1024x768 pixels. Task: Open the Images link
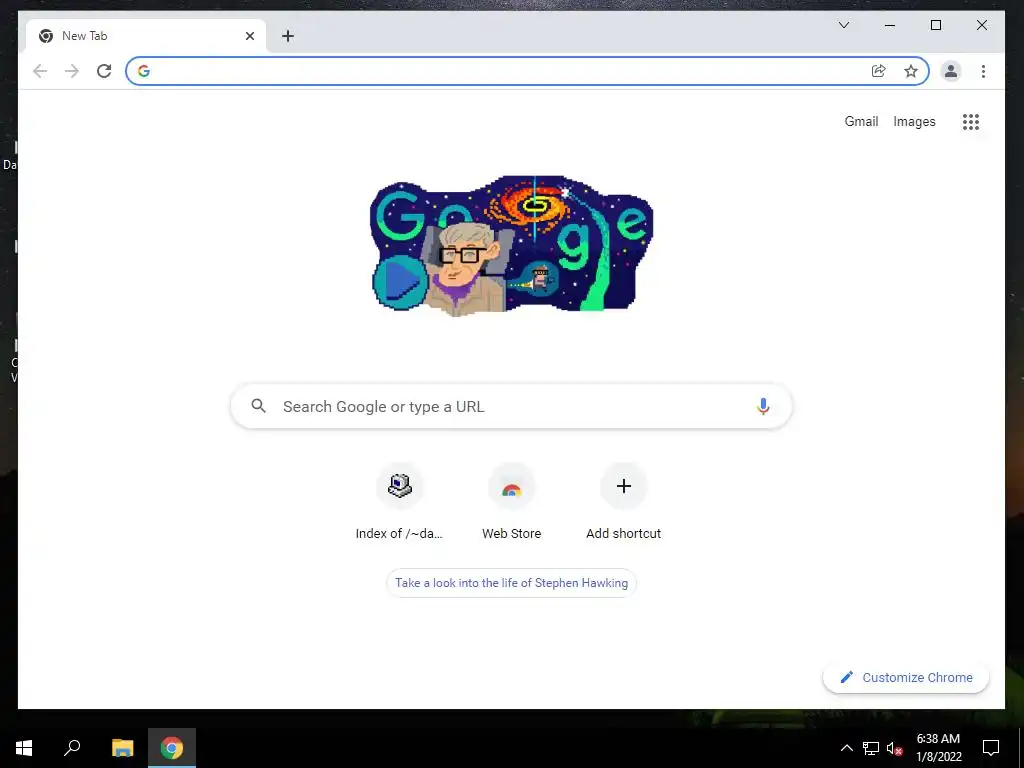coord(914,121)
